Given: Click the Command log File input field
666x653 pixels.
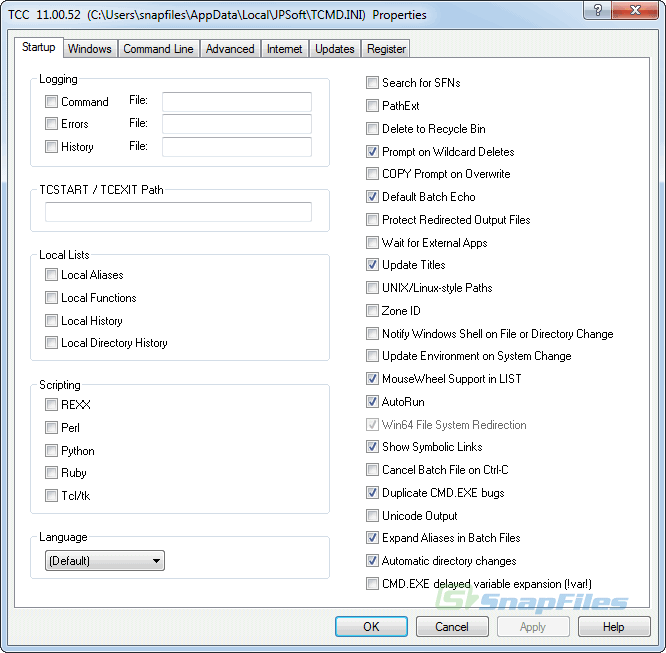Looking at the screenshot, I should 237,102.
